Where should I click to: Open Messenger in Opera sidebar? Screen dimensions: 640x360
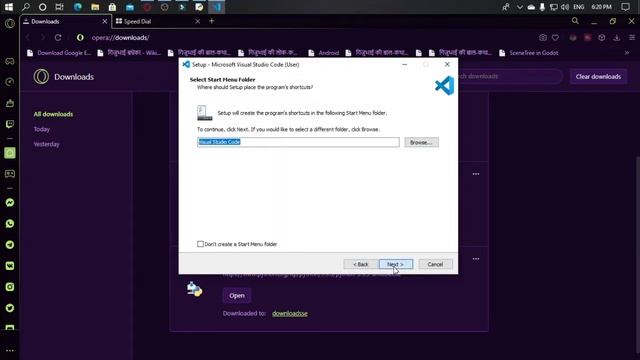[10, 202]
